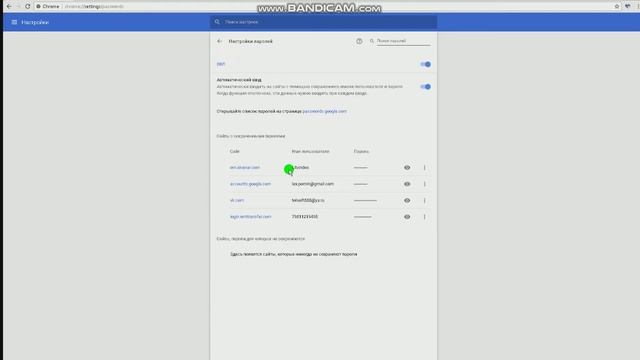
Task: Click the magnifier icon in settings search
Action: 217,22
